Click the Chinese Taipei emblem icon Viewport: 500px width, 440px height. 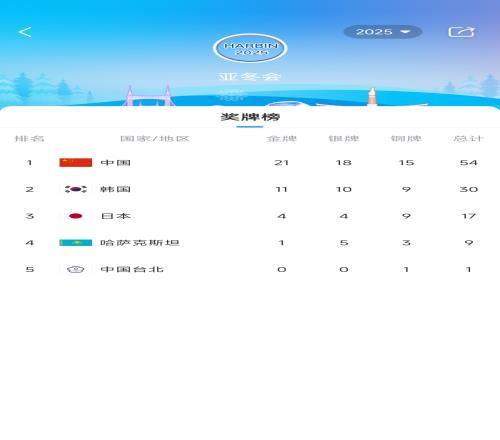[x=76, y=269]
